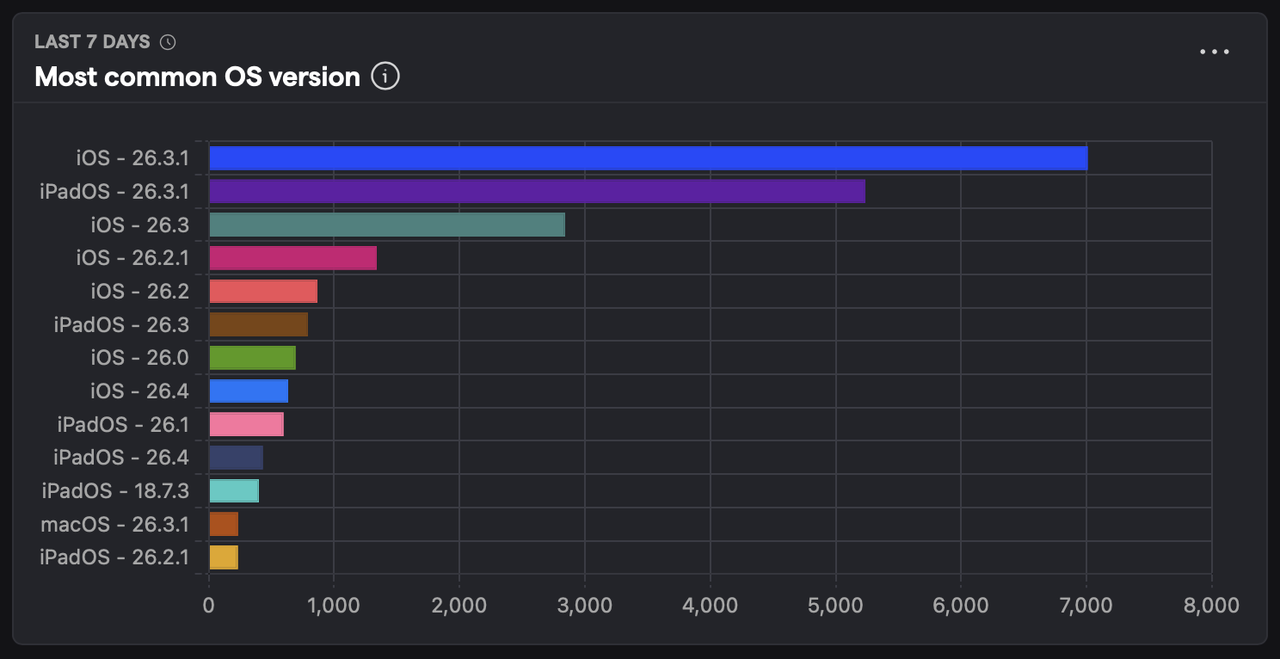Click the 3,000 x-axis tick label
The width and height of the screenshot is (1280, 659).
pos(585,605)
